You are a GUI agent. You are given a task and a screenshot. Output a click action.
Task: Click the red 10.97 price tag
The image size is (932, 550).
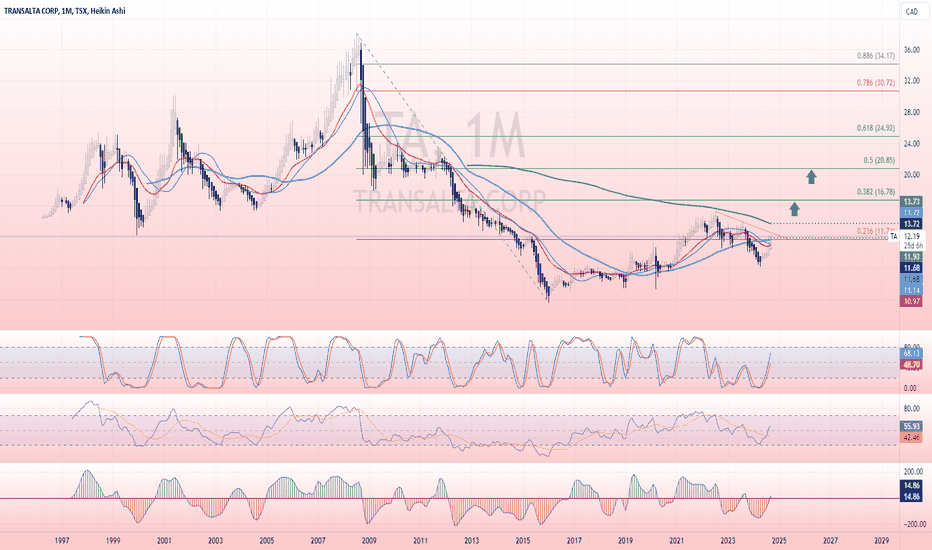[912, 301]
